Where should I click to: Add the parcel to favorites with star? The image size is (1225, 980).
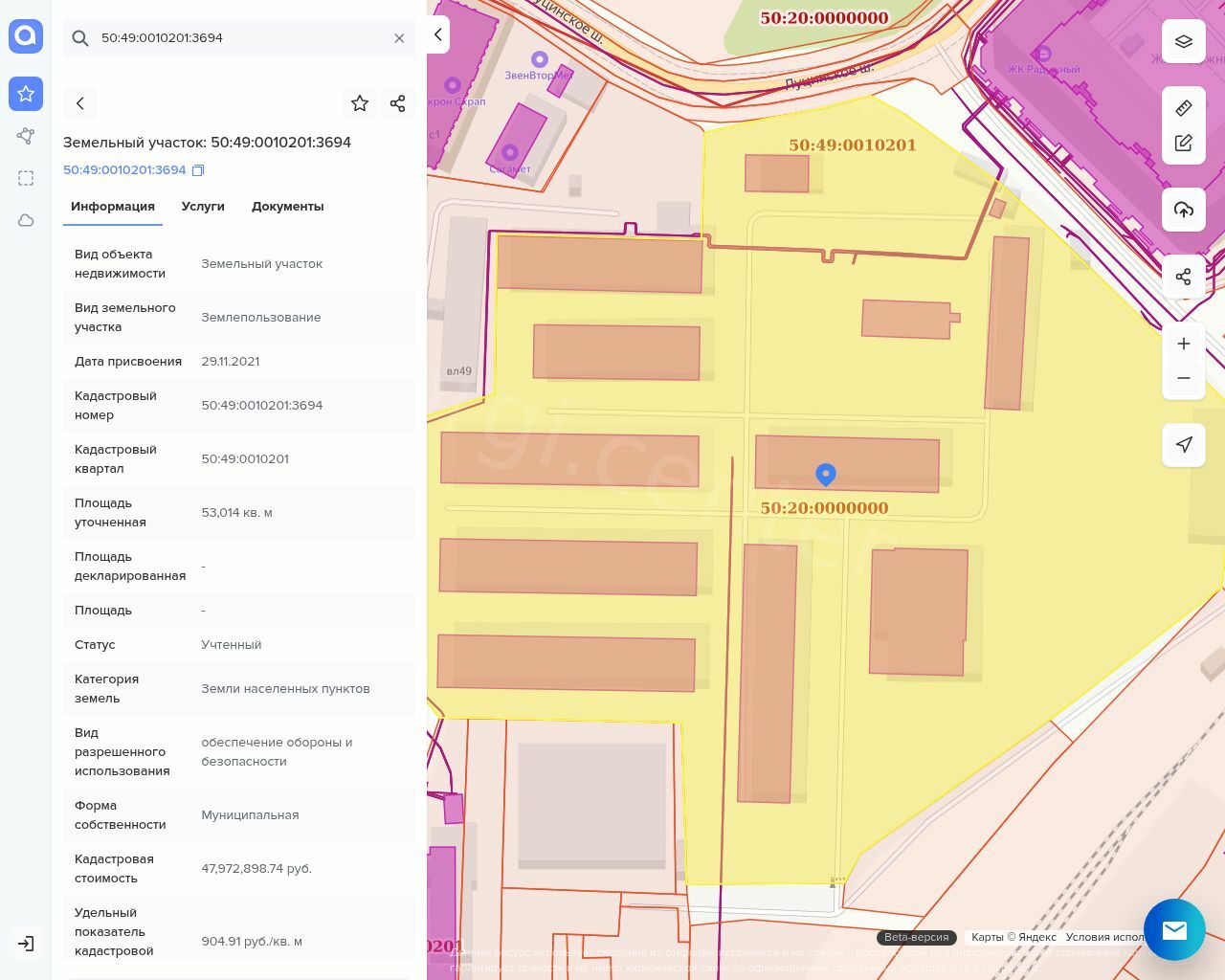tap(360, 103)
